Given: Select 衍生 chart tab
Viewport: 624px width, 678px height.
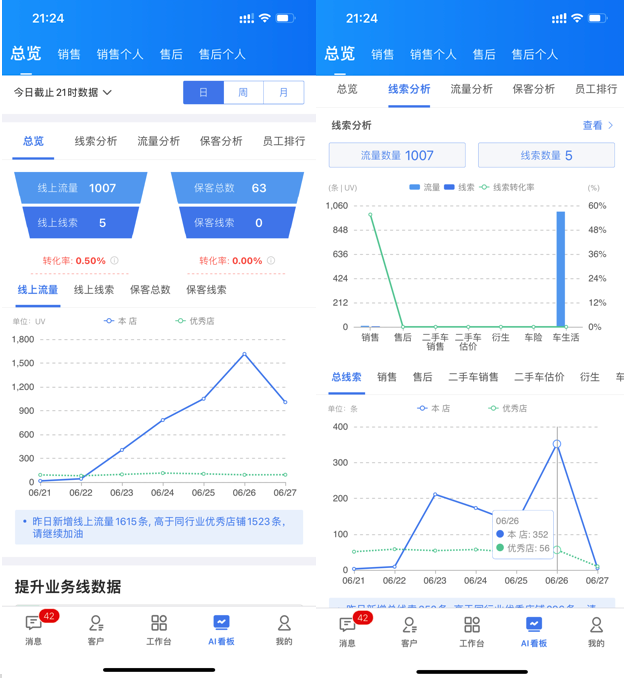Looking at the screenshot, I should (589, 377).
